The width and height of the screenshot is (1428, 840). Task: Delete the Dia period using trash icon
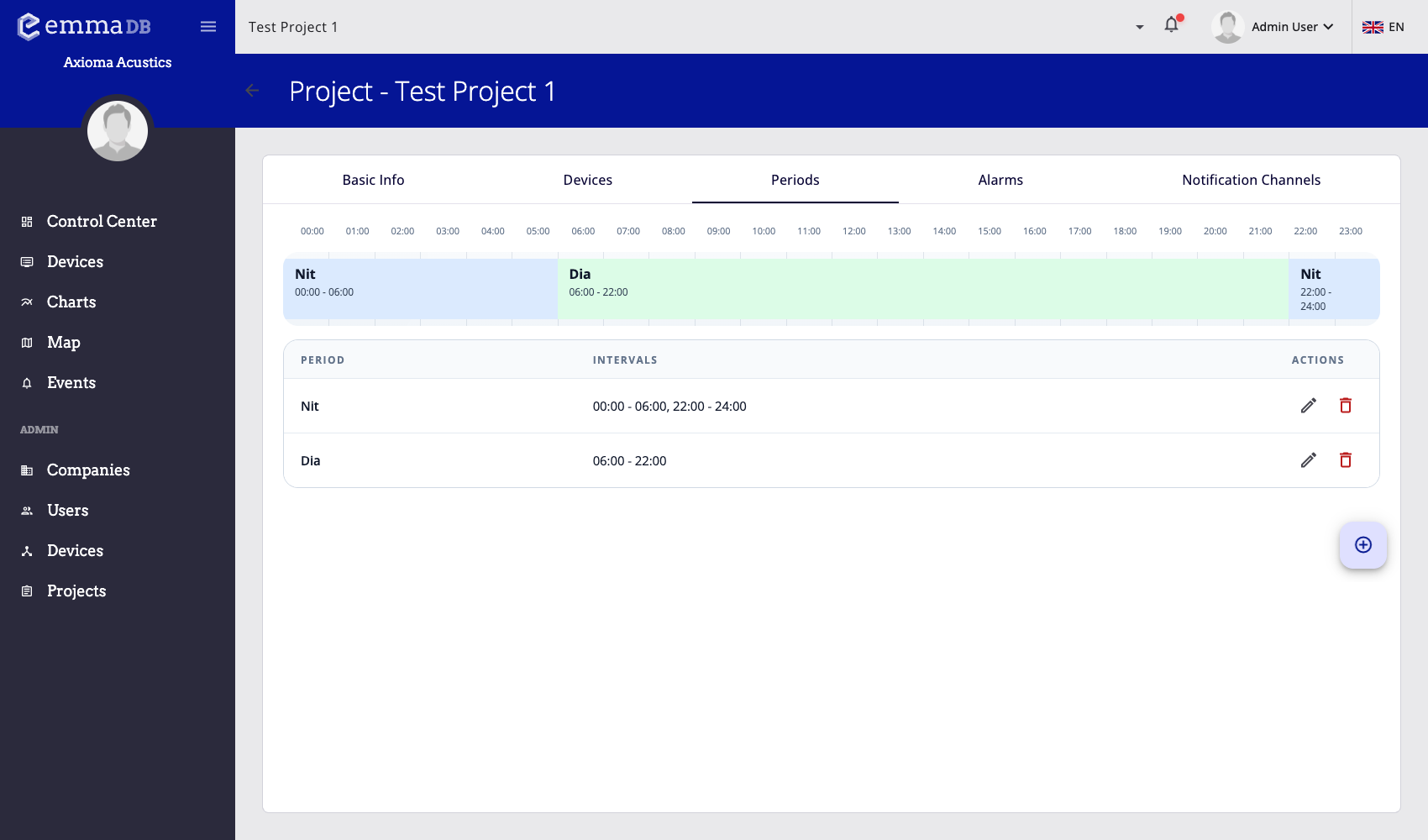tap(1345, 460)
